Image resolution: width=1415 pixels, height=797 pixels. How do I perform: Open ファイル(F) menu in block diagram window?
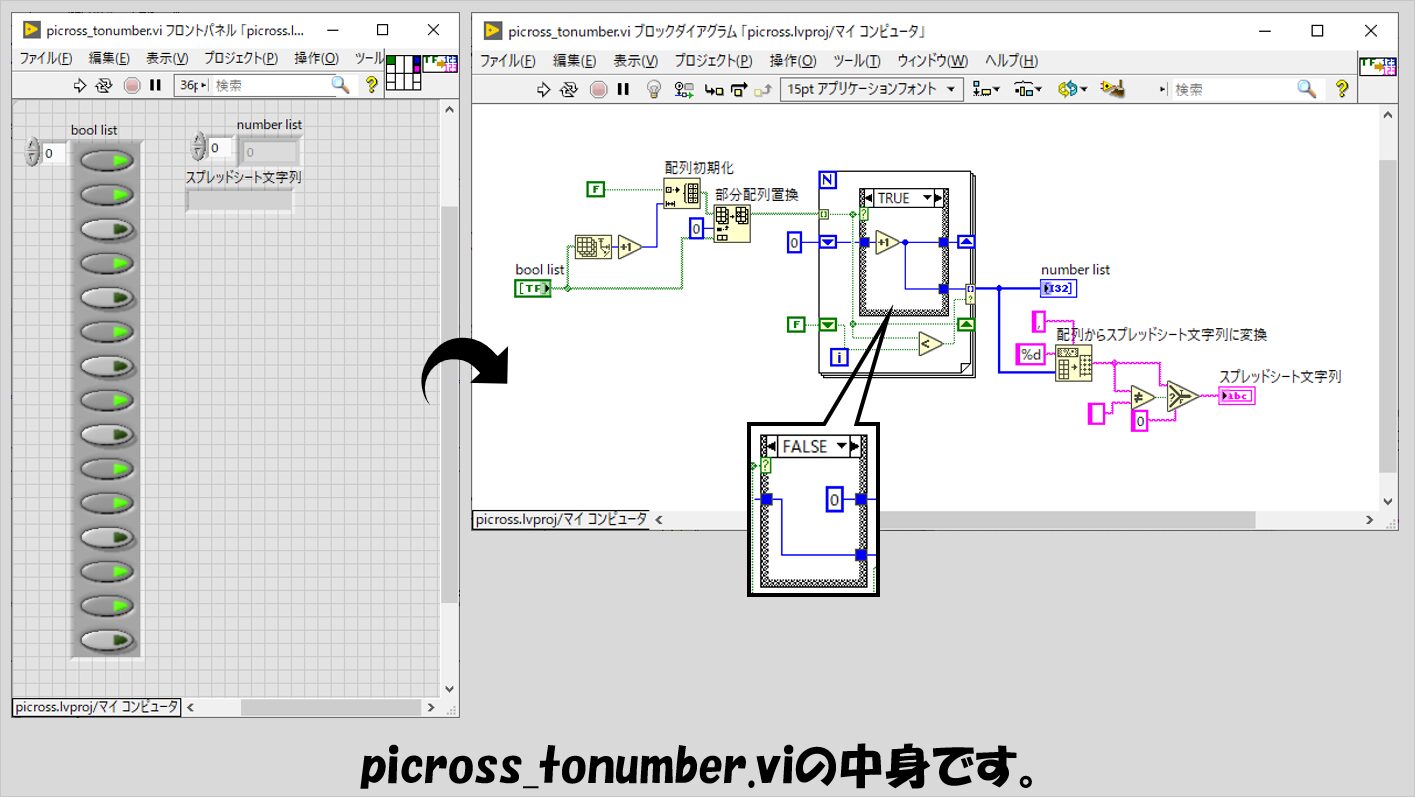(x=507, y=60)
